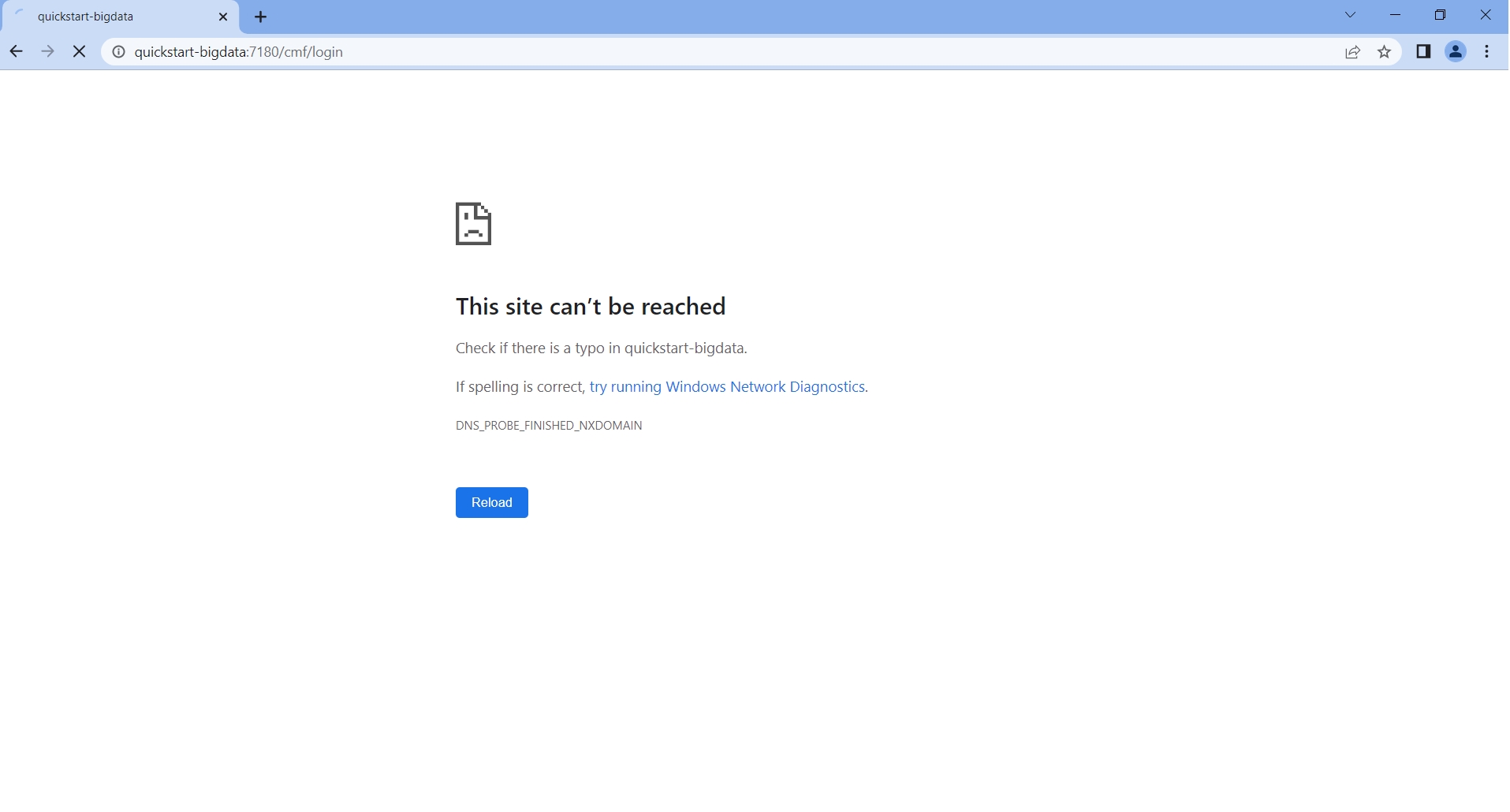Open the Chrome profile avatar menu
1510x812 pixels.
1456,52
